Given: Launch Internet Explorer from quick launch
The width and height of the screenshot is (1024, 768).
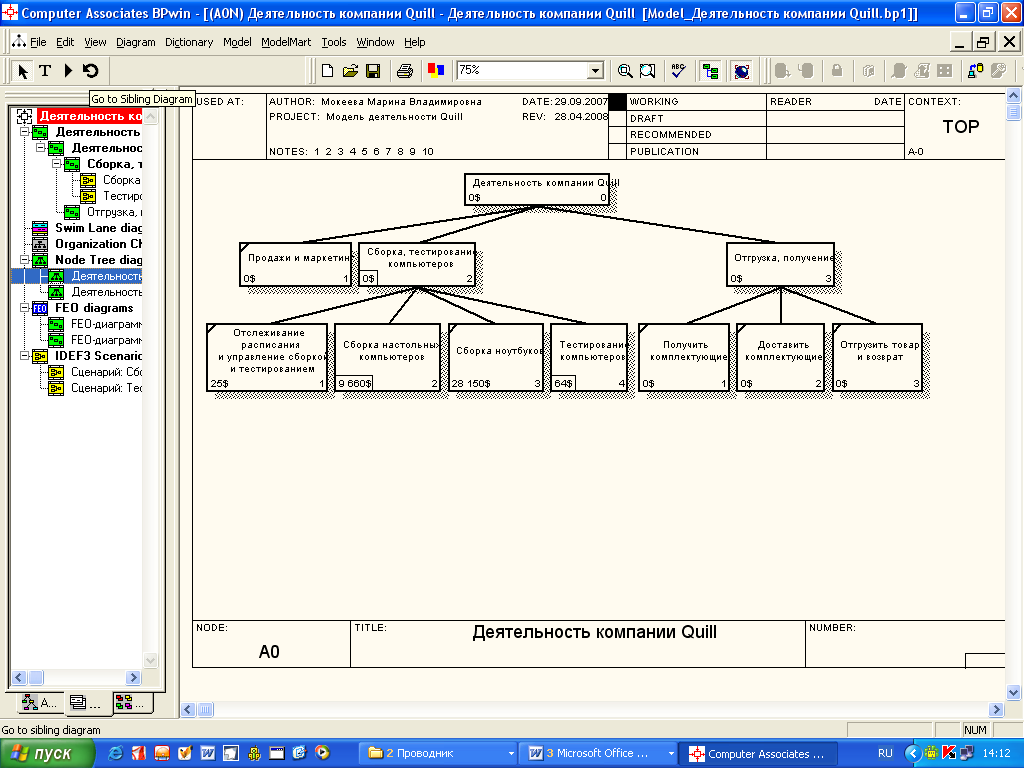Looking at the screenshot, I should (115, 753).
